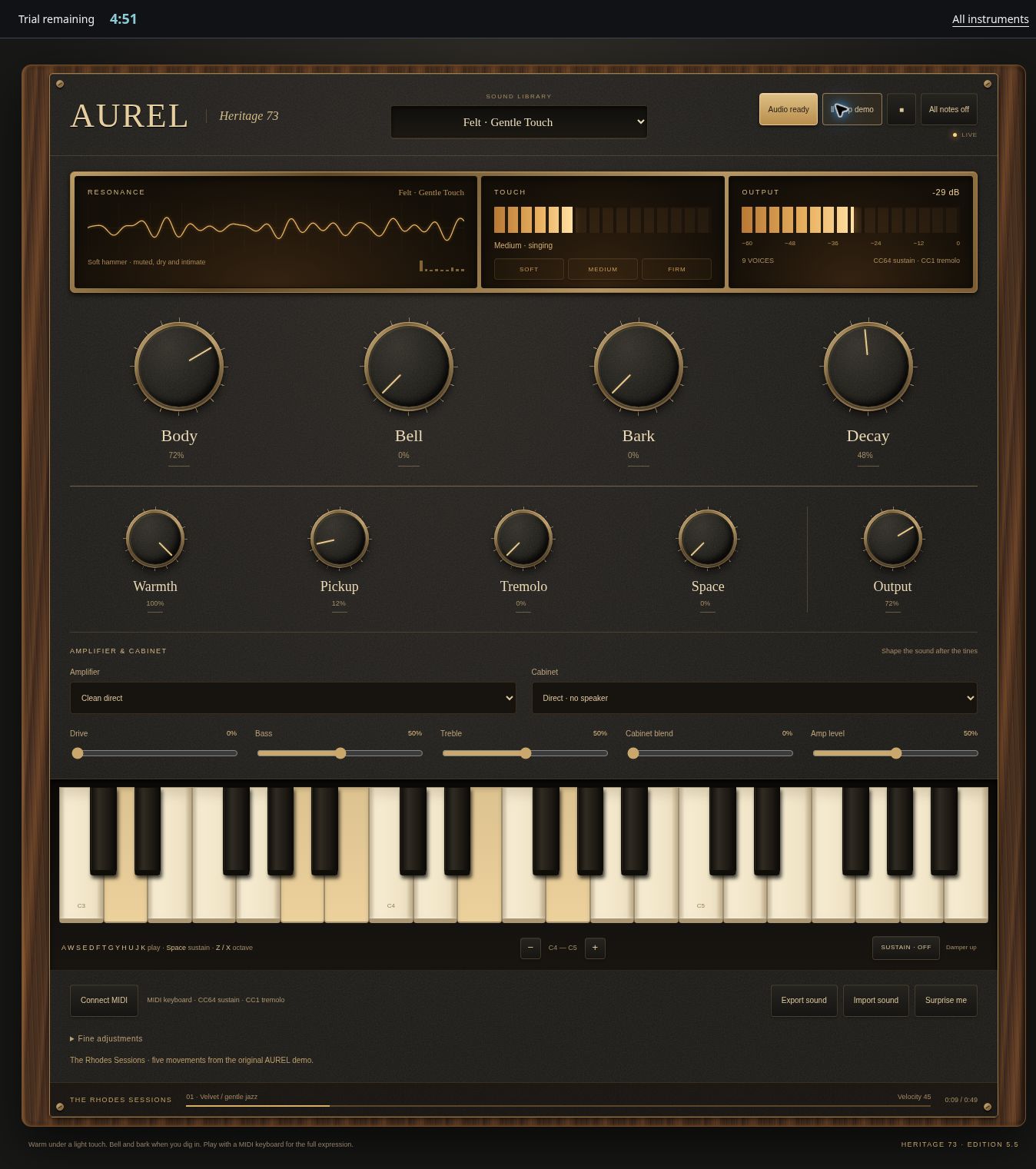Play the C3 white piano key
The width and height of the screenshot is (1036, 1169).
(81, 895)
